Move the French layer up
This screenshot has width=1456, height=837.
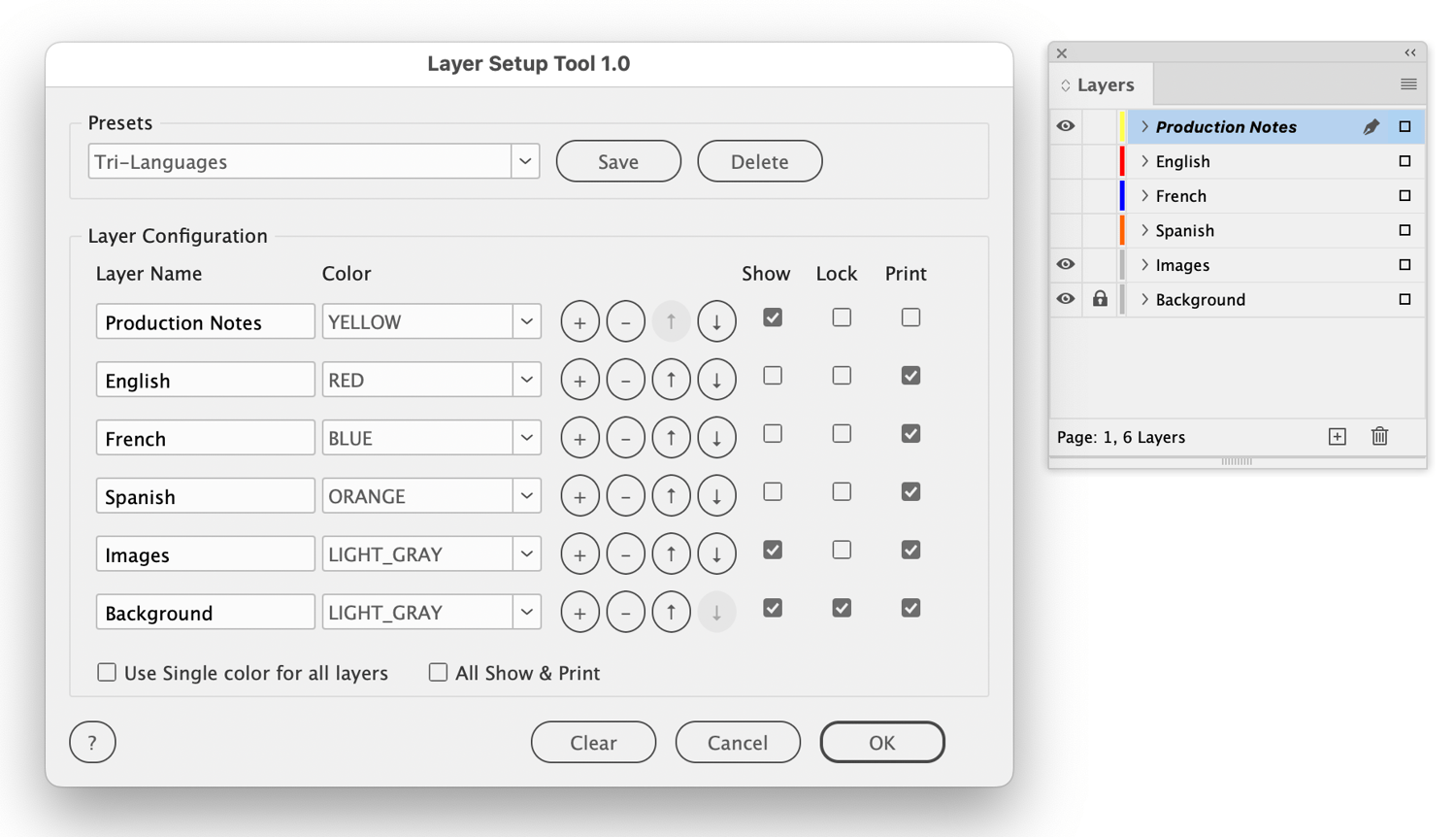coord(671,438)
